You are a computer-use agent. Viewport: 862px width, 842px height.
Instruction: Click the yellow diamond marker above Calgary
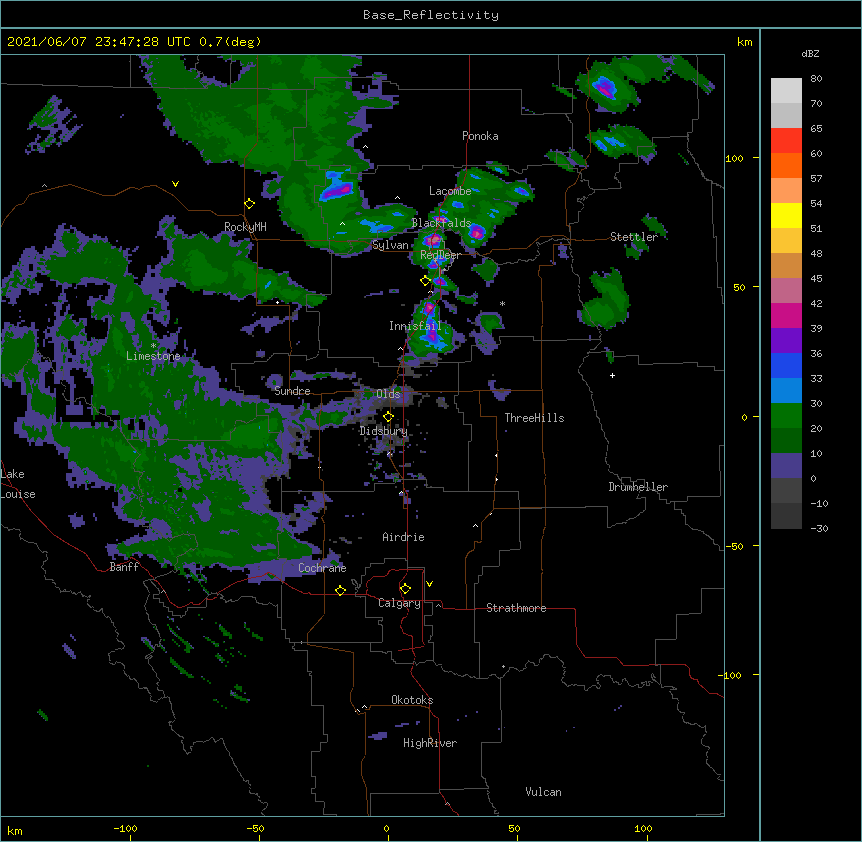point(405,589)
